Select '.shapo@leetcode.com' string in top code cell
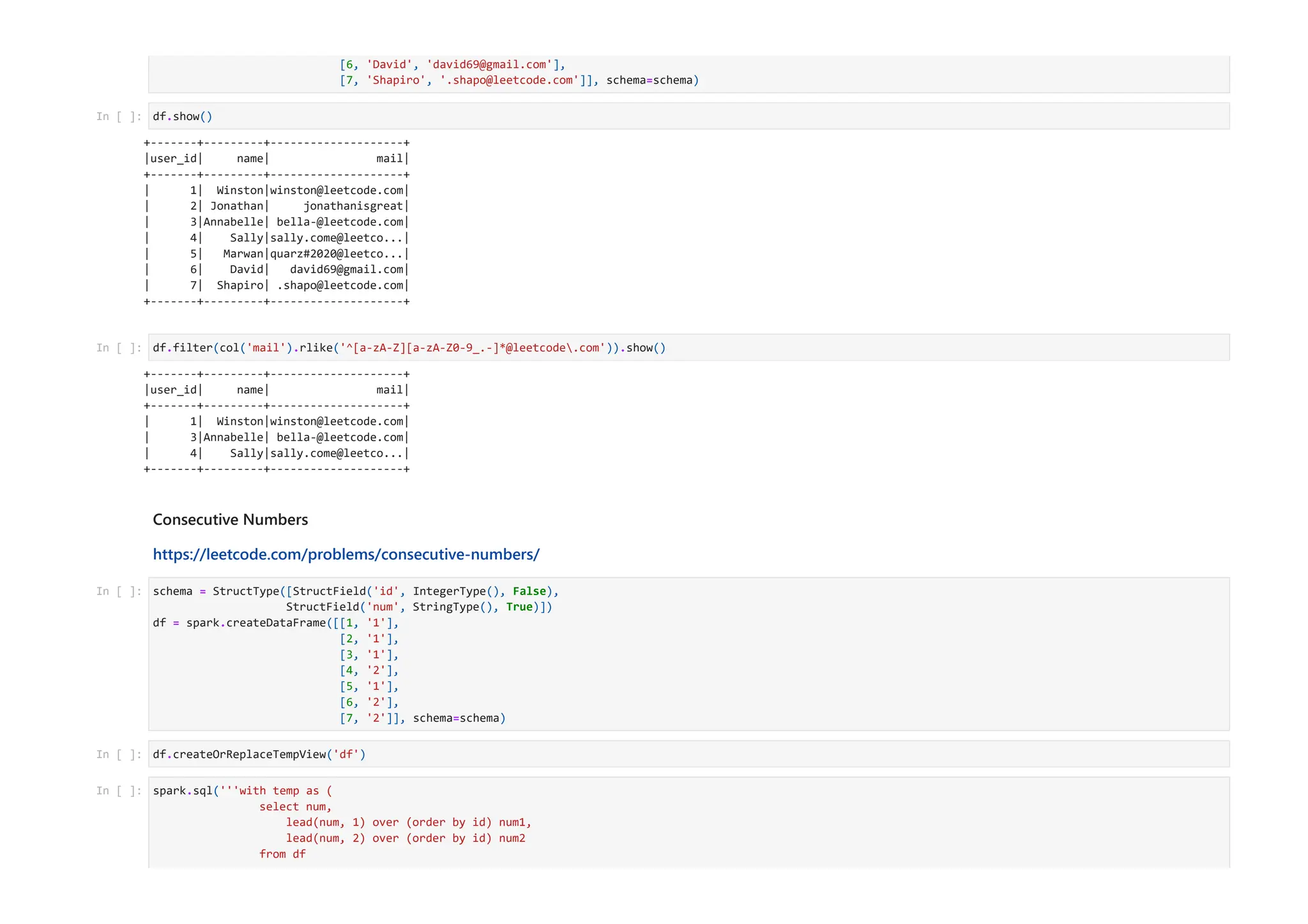The image size is (1308, 924). click(509, 80)
